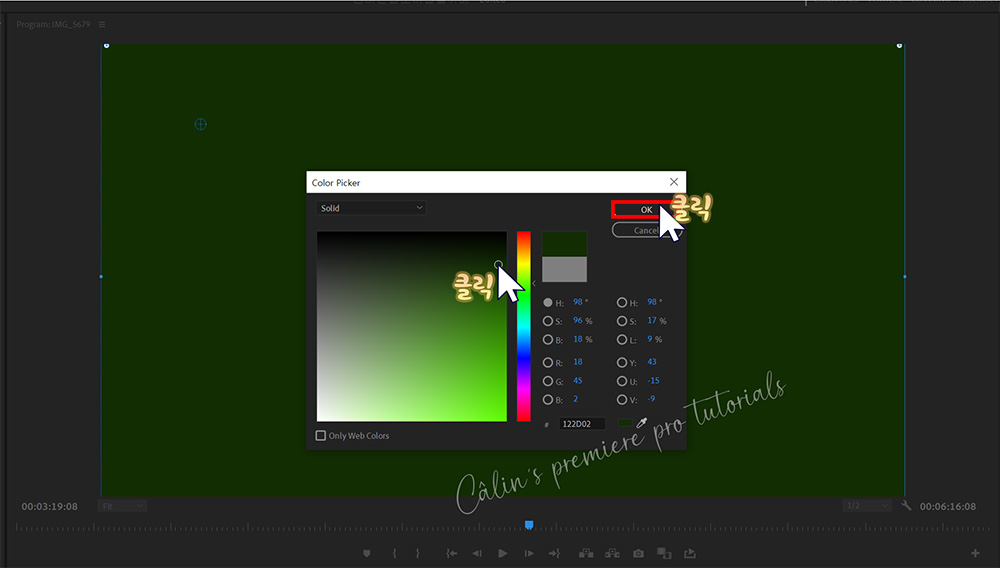The height and width of the screenshot is (568, 1000).
Task: Step back one frame
Action: [477, 553]
